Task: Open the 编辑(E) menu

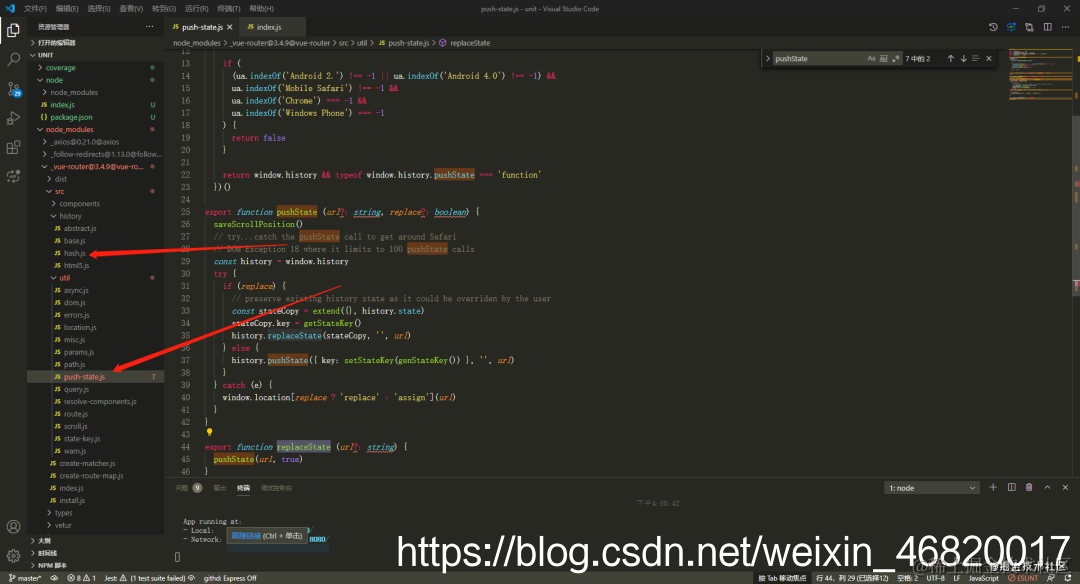Action: (x=67, y=9)
